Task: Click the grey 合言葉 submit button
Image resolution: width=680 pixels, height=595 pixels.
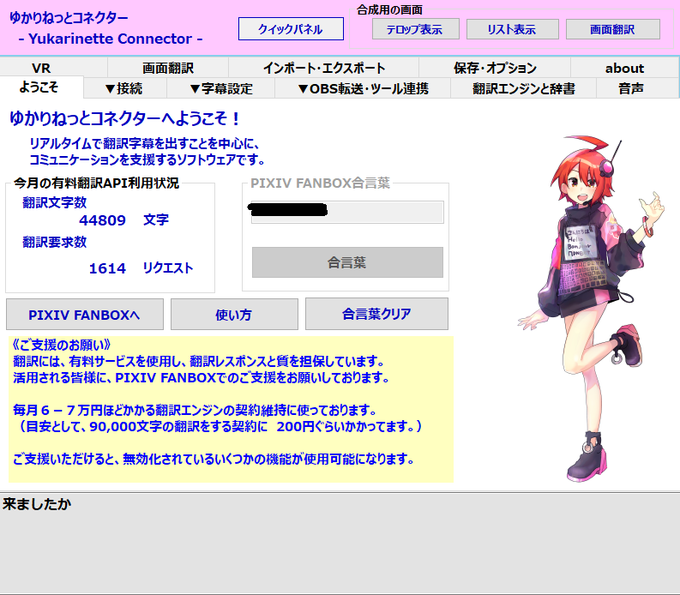Action: coord(347,262)
